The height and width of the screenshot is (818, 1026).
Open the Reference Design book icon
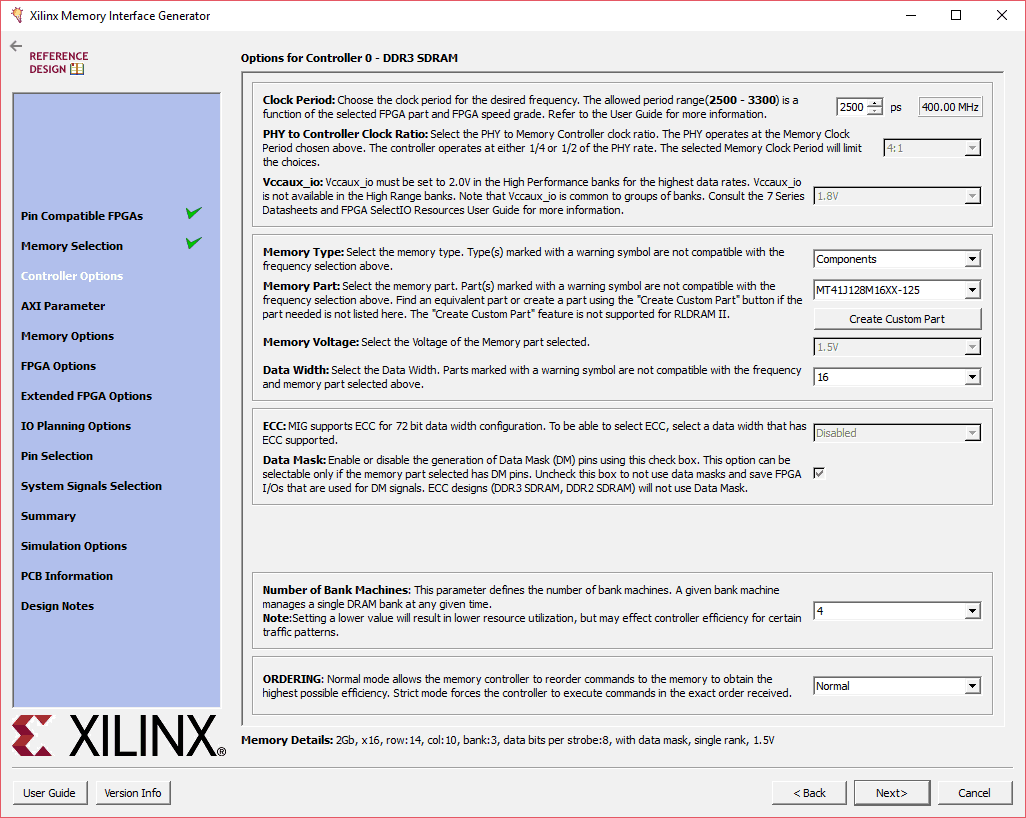pyautogui.click(x=77, y=69)
